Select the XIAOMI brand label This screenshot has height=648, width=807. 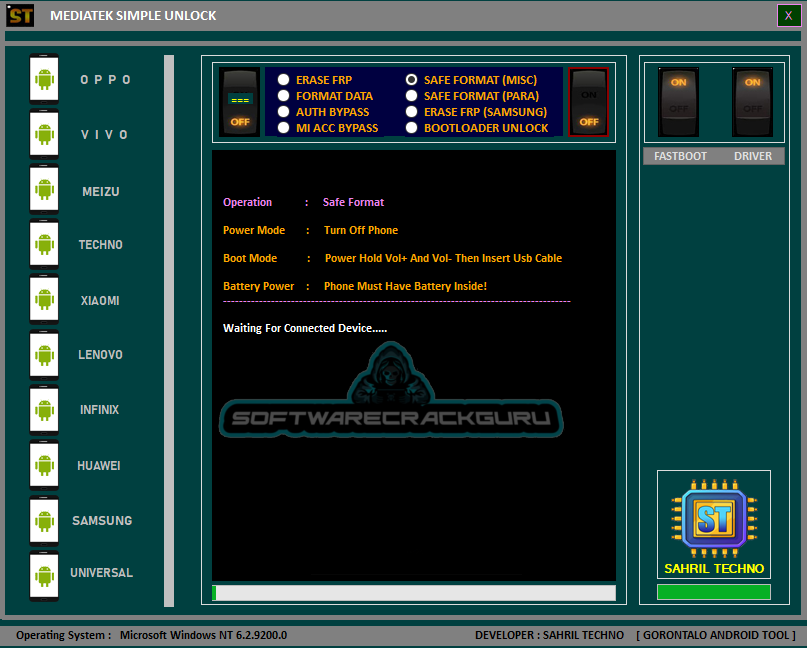pyautogui.click(x=100, y=301)
